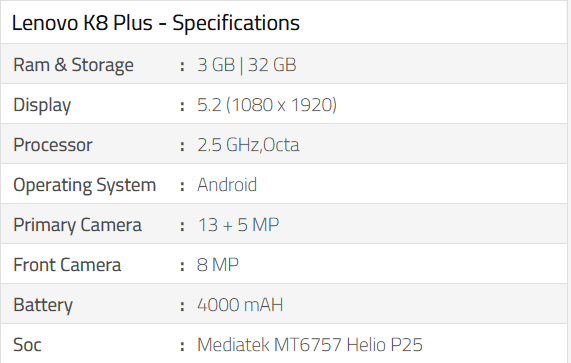Click the 5.2 (1080 x 1920) display value
The image size is (571, 363).
[x=267, y=105]
